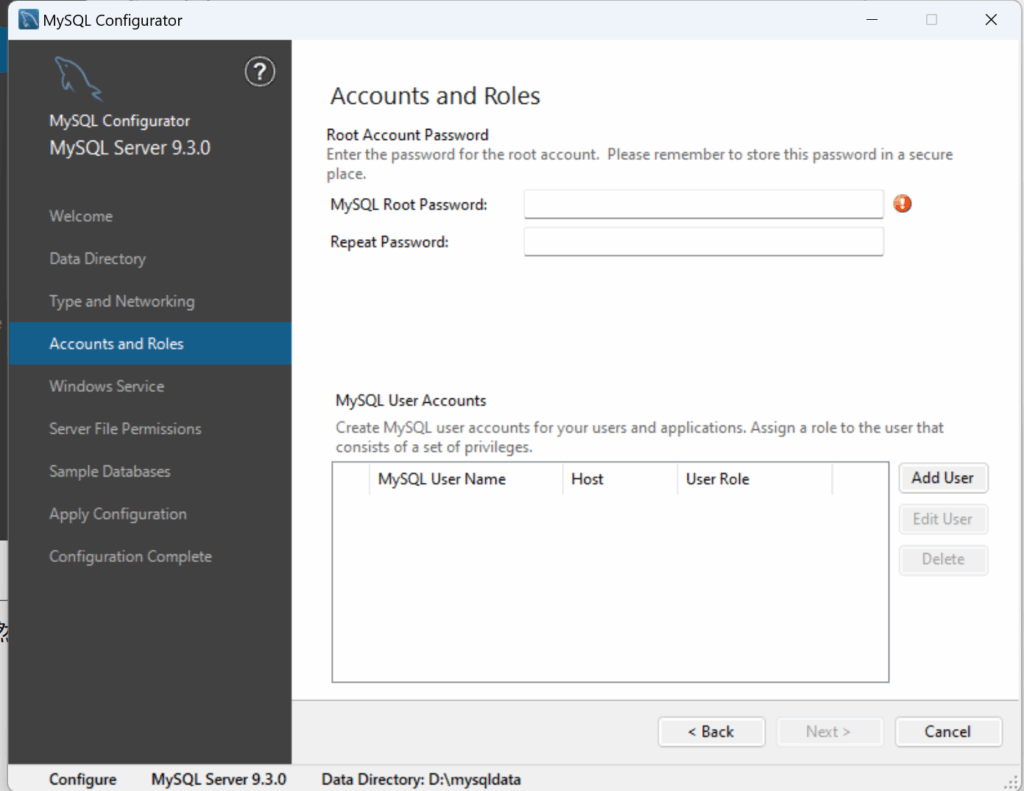The width and height of the screenshot is (1024, 791).
Task: Click inside the MySQL Root Password field
Action: [703, 204]
